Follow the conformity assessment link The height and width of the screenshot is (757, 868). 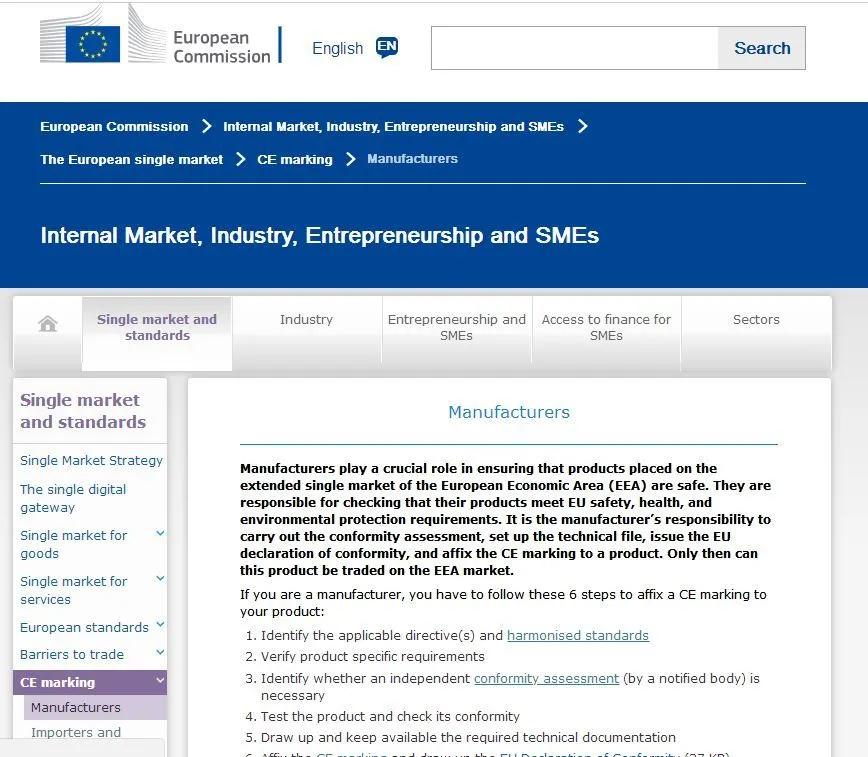[546, 678]
